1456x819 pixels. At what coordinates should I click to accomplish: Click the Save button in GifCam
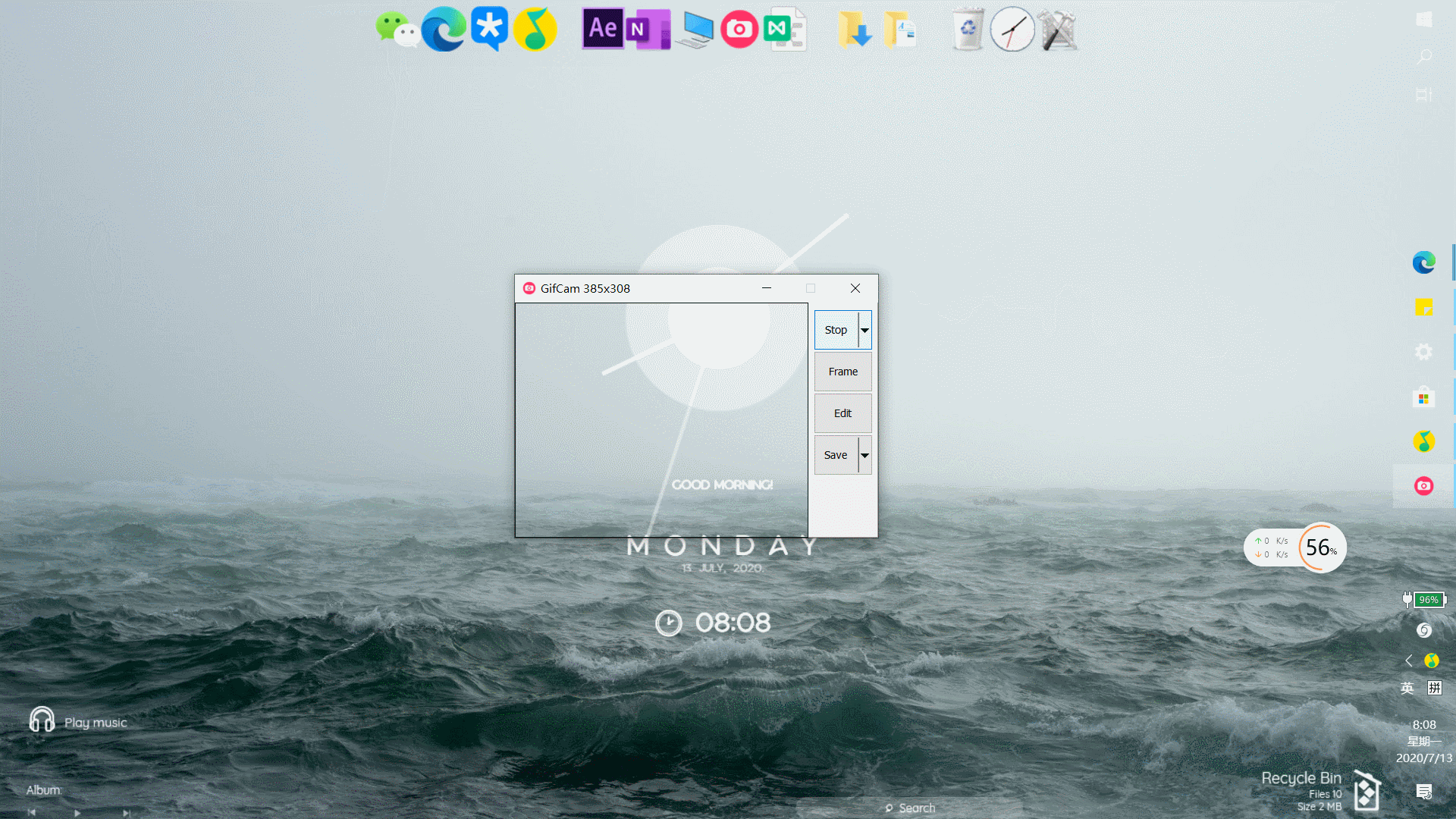click(x=836, y=455)
